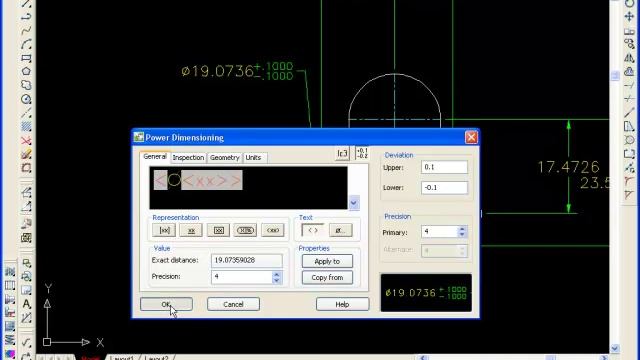Click the Upper deviation input field
The height and width of the screenshot is (360, 640).
pos(444,167)
